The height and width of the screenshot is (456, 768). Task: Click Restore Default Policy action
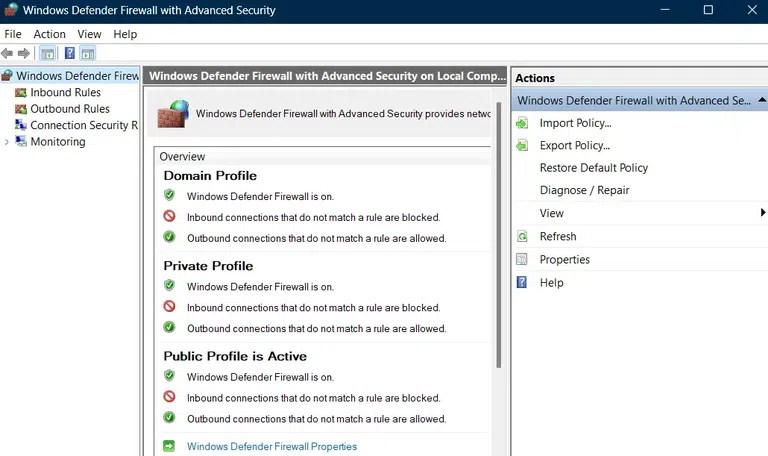(594, 168)
